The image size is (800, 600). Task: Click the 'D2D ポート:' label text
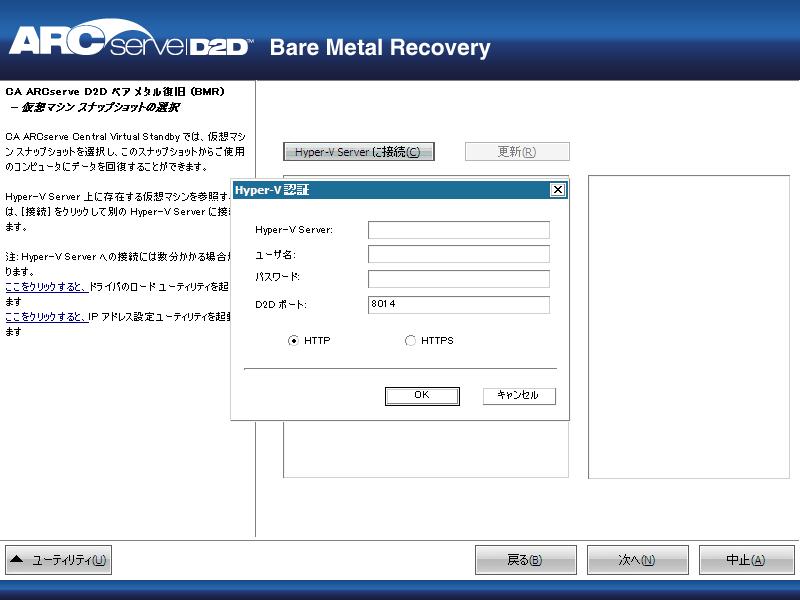point(281,305)
